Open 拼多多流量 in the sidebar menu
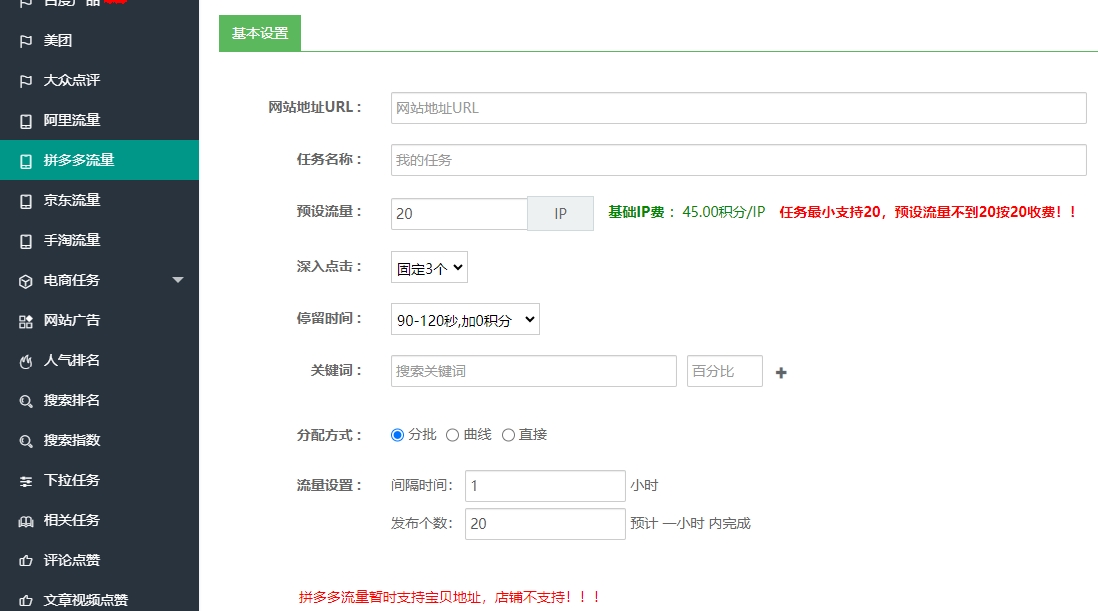Image resolution: width=1098 pixels, height=611 pixels. (79, 160)
